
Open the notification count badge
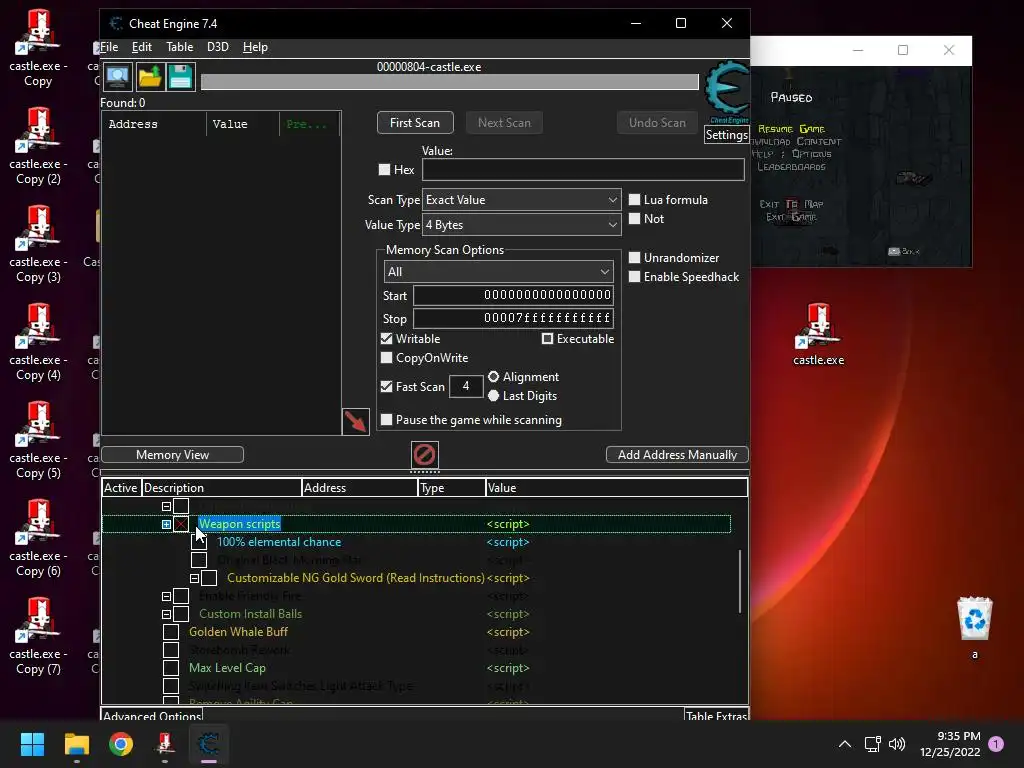click(x=996, y=744)
